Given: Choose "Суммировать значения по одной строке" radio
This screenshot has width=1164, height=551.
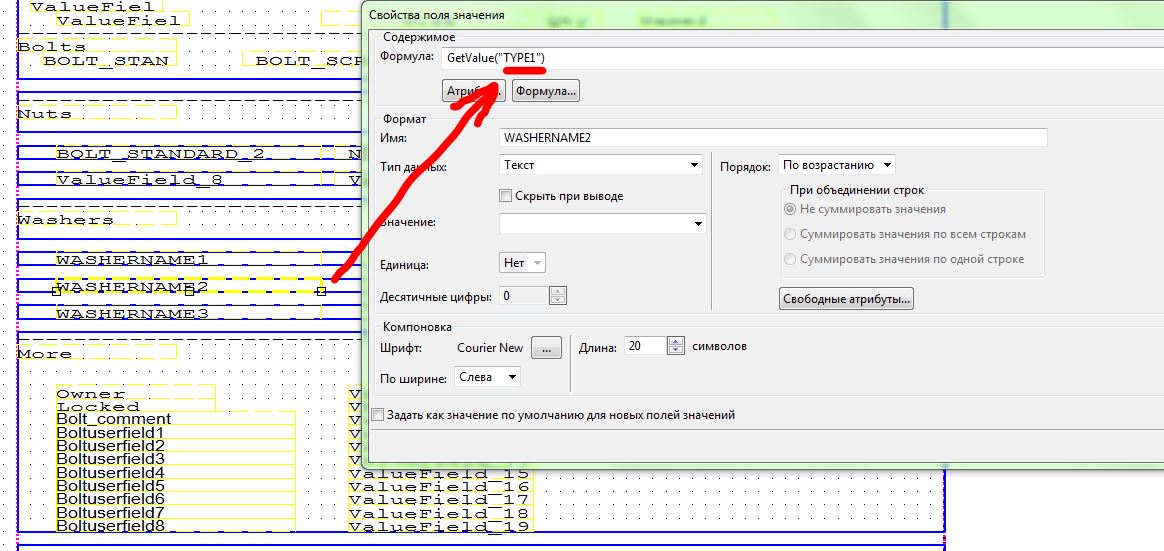Looking at the screenshot, I should (791, 259).
